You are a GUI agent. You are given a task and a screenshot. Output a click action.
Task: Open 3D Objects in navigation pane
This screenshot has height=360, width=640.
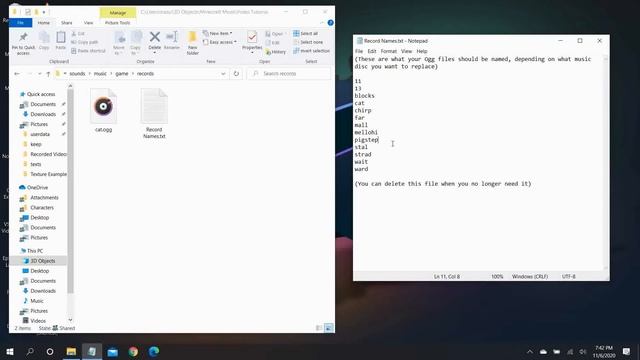click(40, 261)
